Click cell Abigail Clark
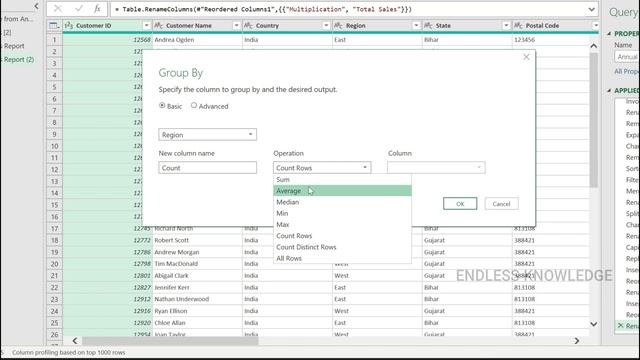Image resolution: width=640 pixels, height=360 pixels. 171,276
